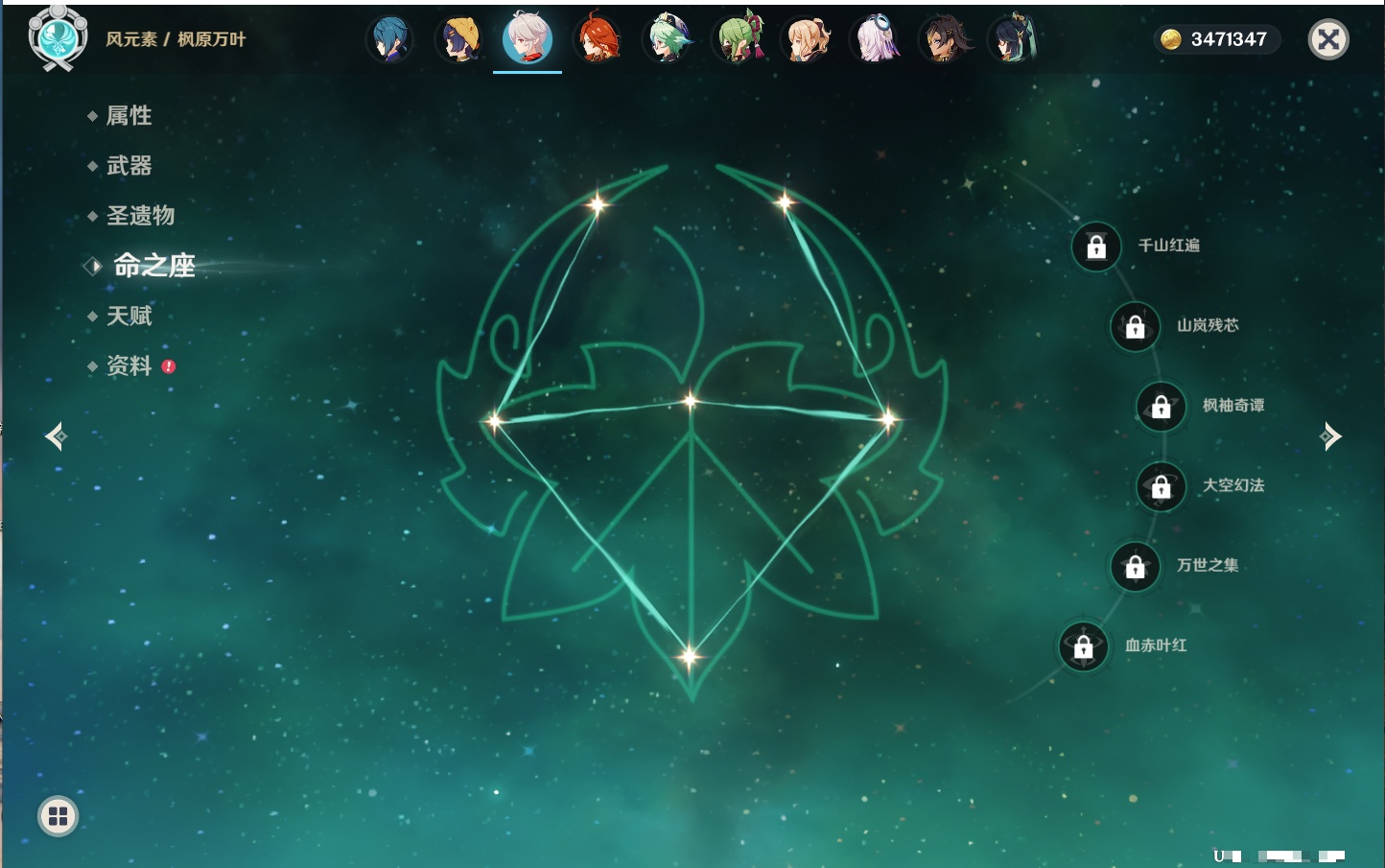
Task: Open the grid menu button
Action: tap(58, 816)
